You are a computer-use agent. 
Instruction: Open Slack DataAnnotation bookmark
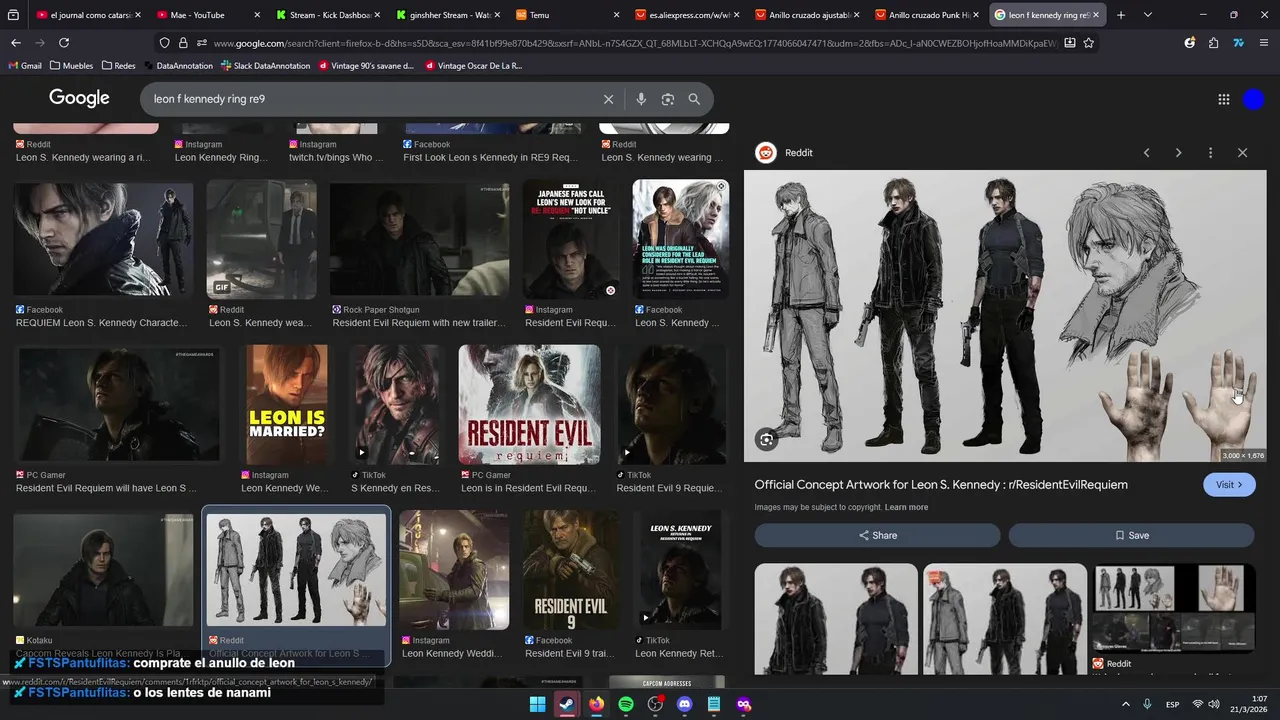click(x=265, y=66)
